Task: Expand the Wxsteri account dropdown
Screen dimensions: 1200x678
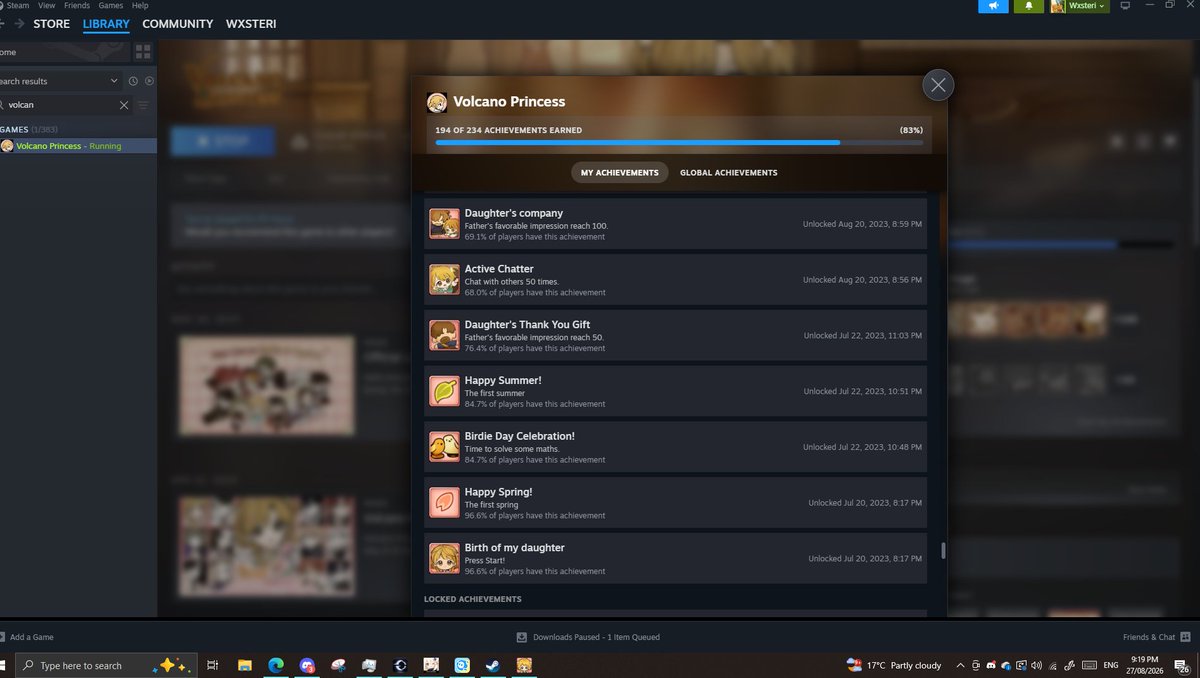Action: 1079,6
